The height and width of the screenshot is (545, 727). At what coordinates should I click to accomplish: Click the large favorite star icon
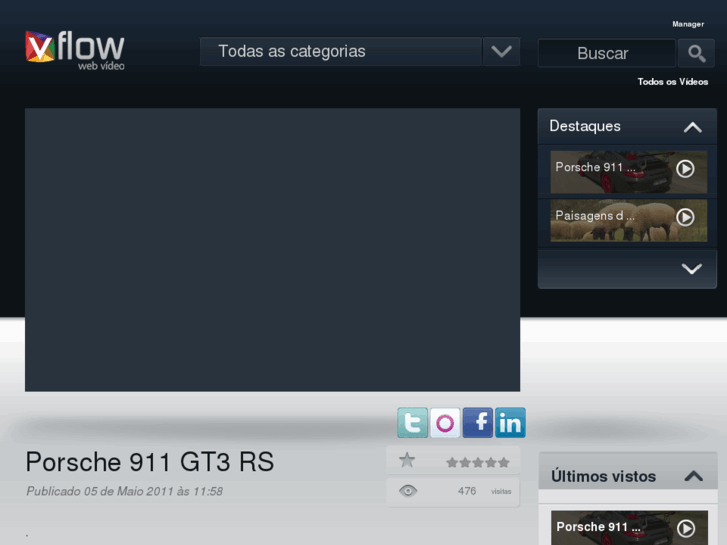coord(407,460)
